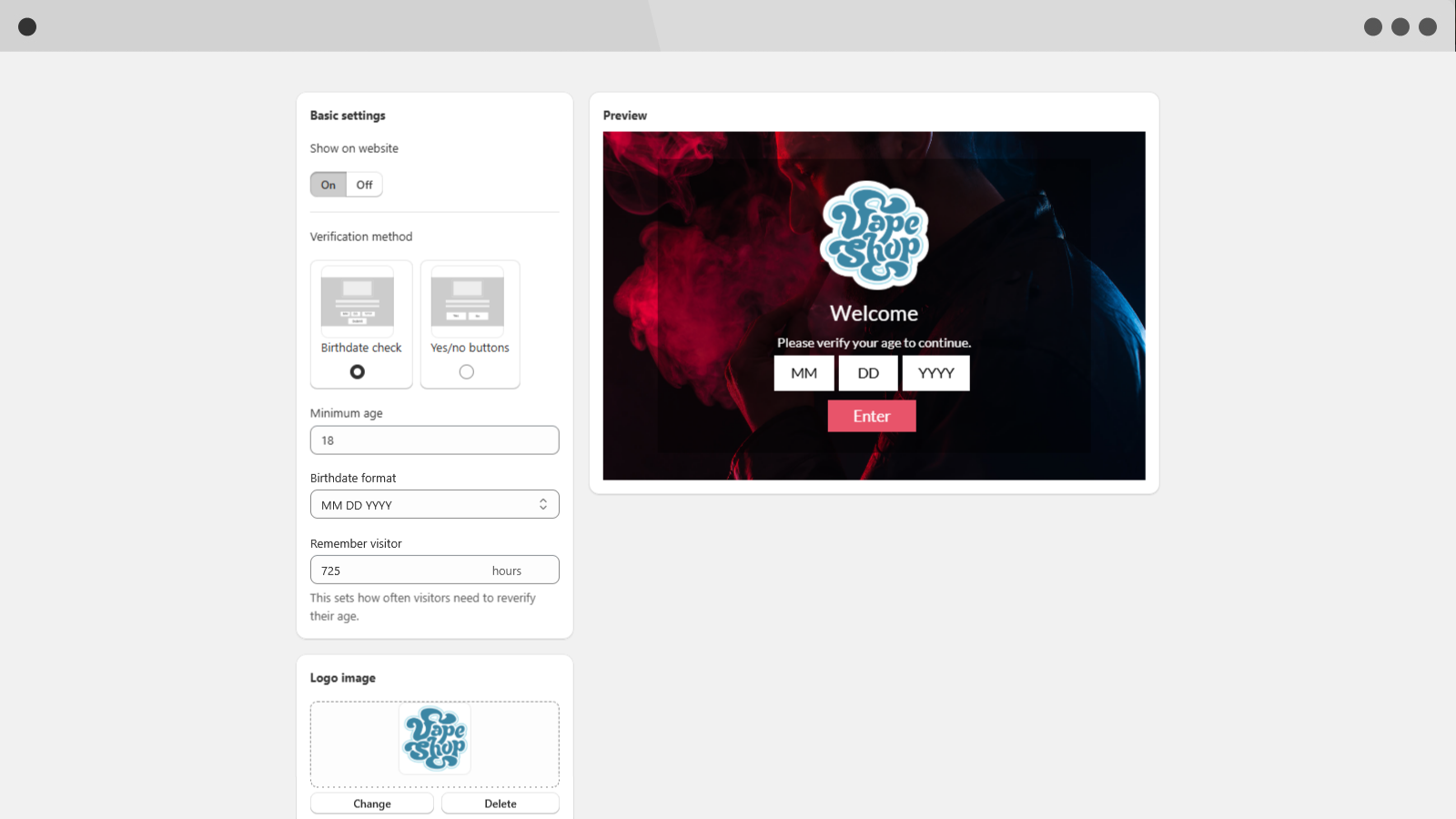Click the Vape Shop logo upload thumbnail
Viewport: 1456px width, 819px height.
(435, 738)
